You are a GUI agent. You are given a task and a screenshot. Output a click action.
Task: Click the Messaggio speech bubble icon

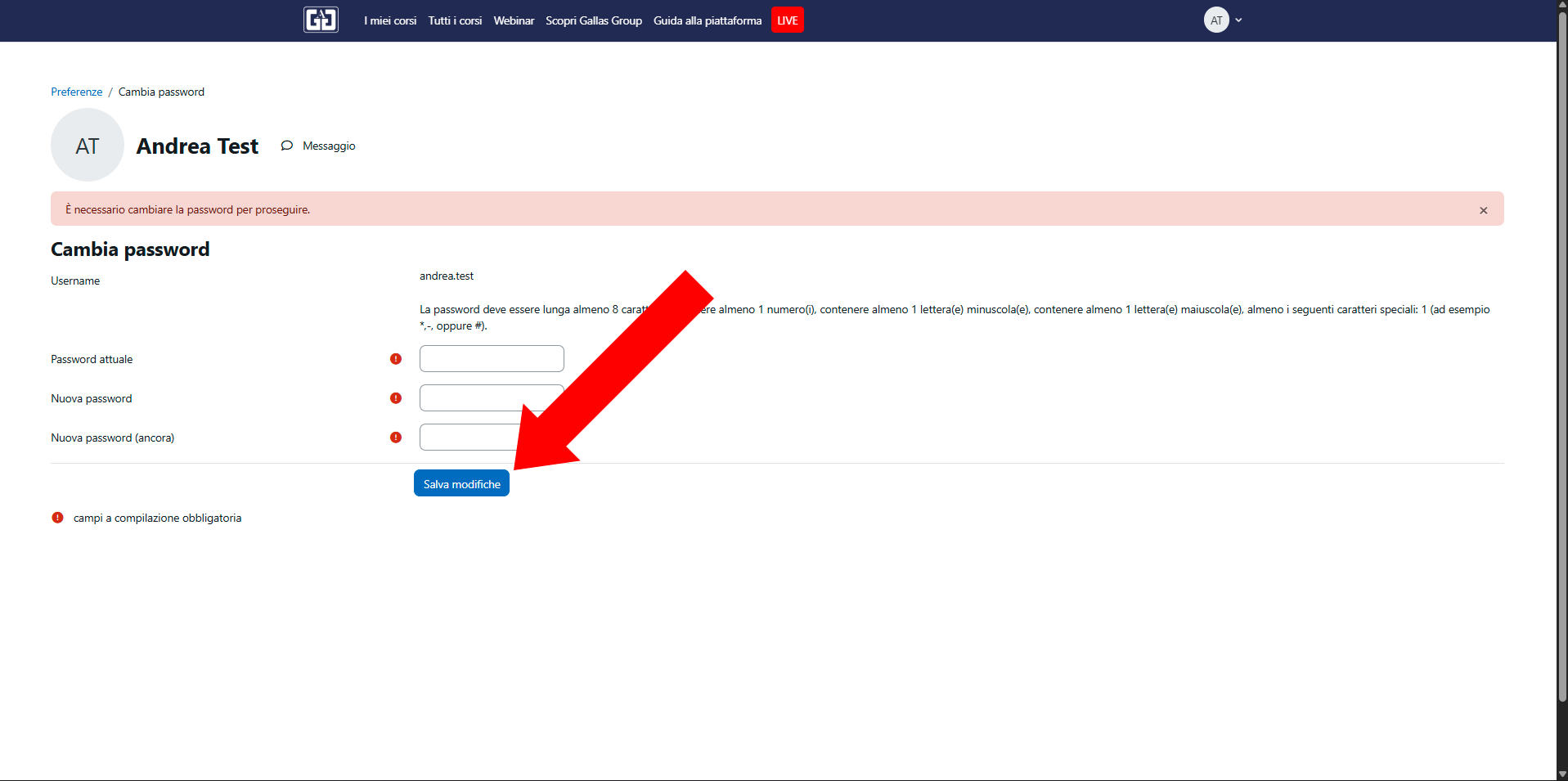(x=287, y=146)
